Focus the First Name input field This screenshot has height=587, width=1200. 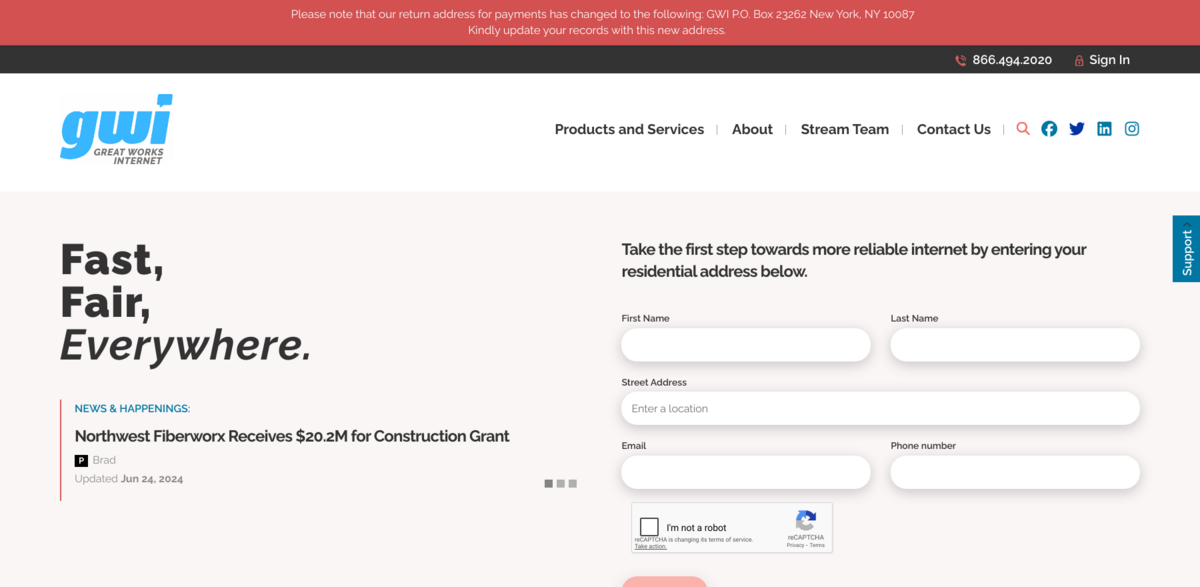[745, 345]
